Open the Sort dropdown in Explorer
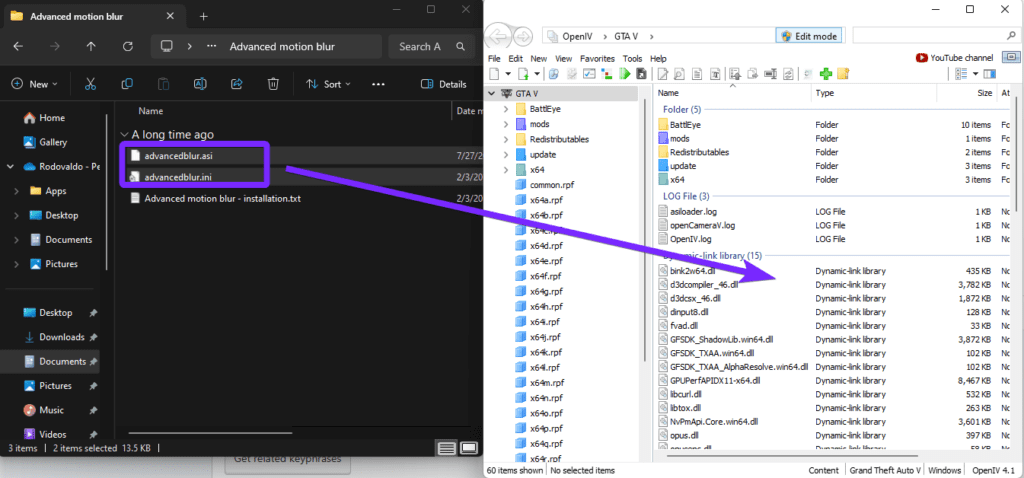1024x478 pixels. (x=328, y=84)
